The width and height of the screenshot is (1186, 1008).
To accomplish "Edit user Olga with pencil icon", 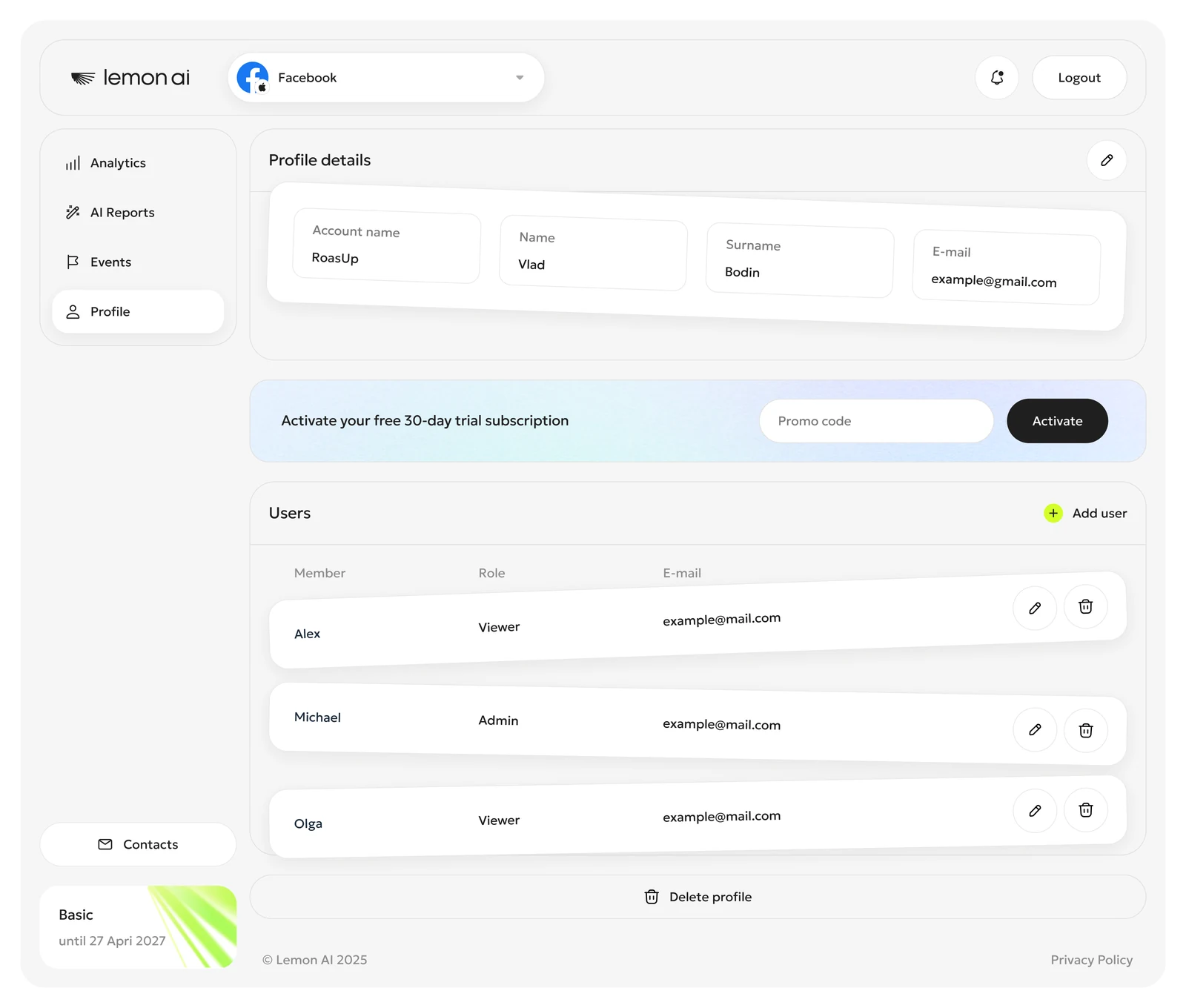I will (1035, 811).
